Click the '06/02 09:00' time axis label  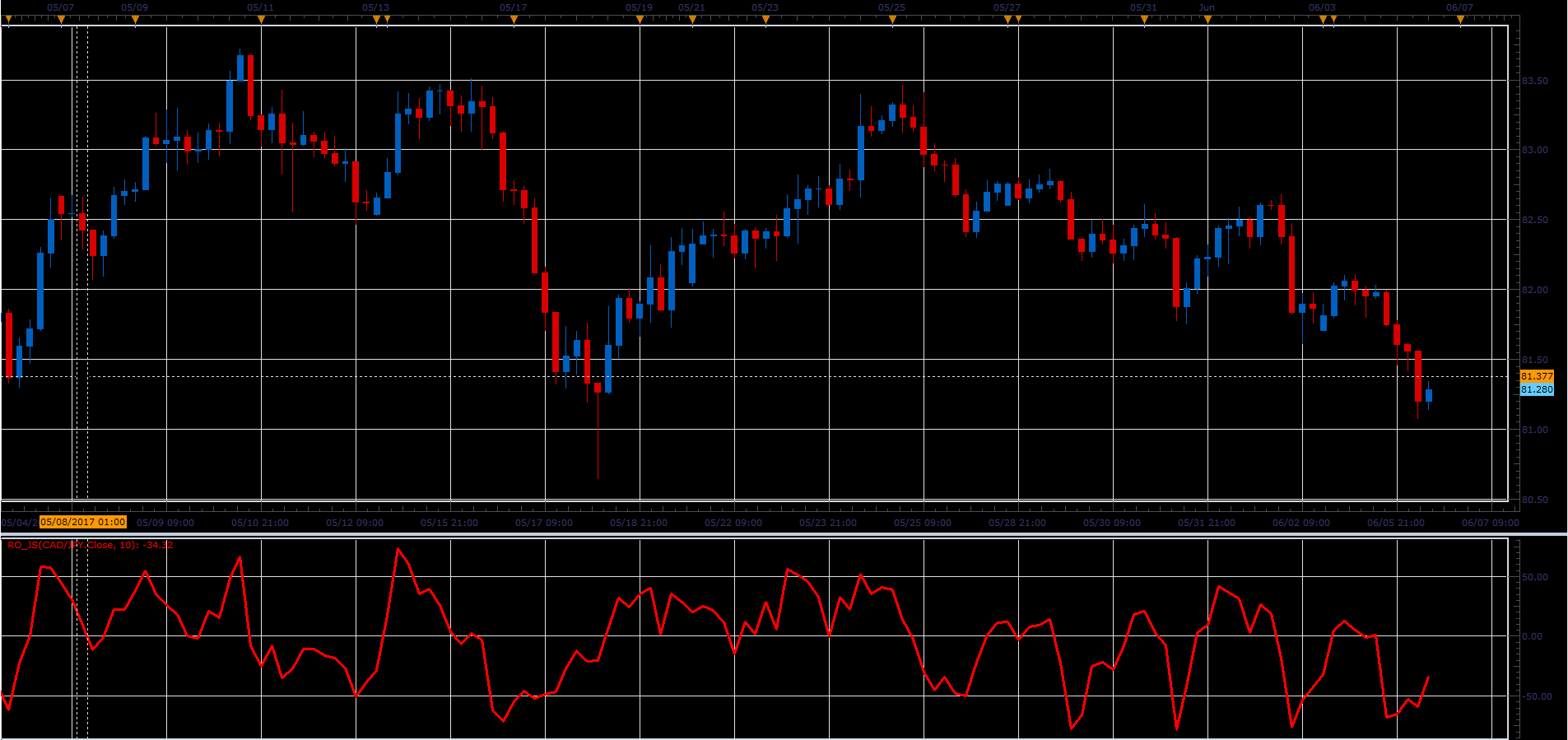tap(1301, 523)
